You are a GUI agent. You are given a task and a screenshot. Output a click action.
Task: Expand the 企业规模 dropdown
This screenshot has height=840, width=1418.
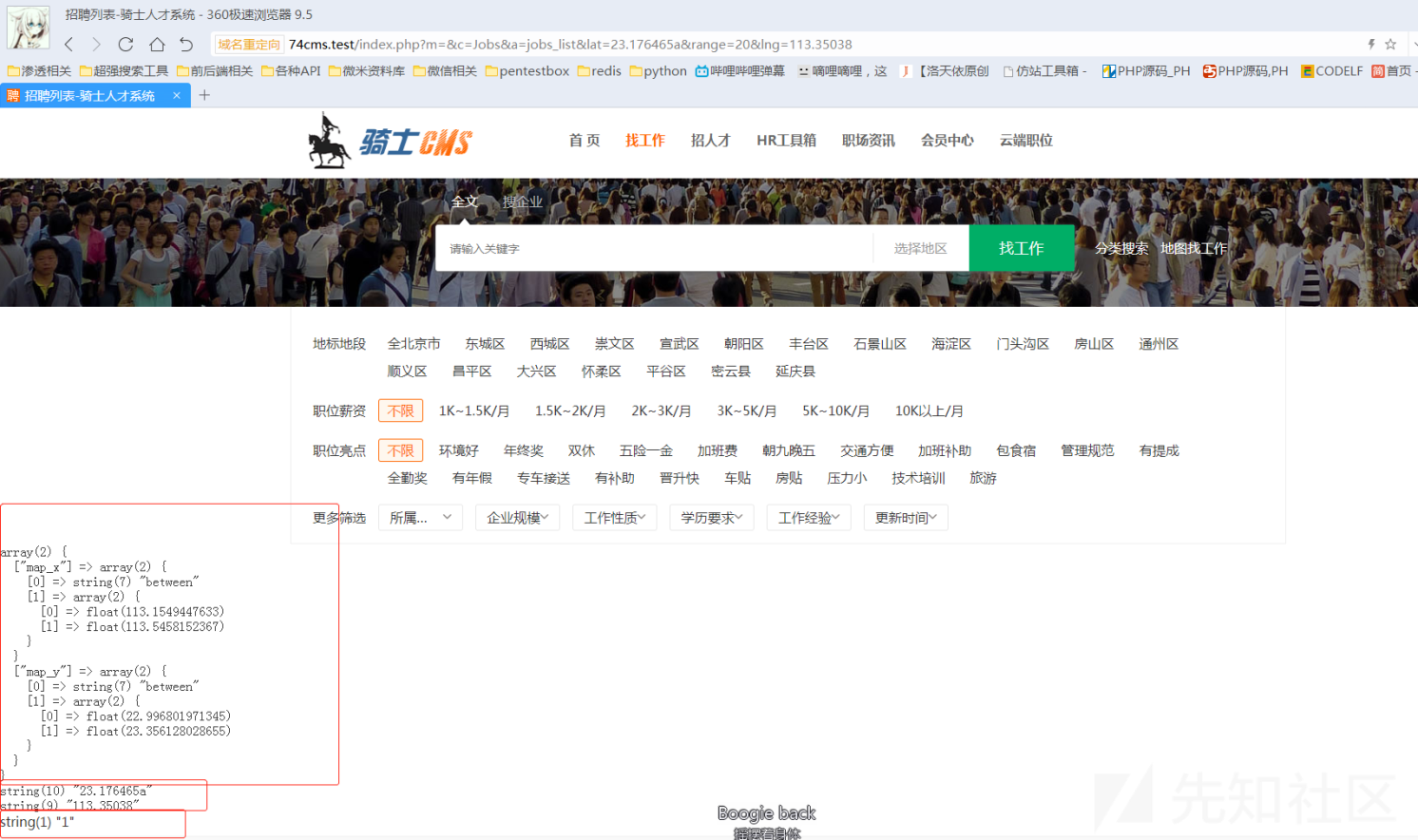pos(517,518)
